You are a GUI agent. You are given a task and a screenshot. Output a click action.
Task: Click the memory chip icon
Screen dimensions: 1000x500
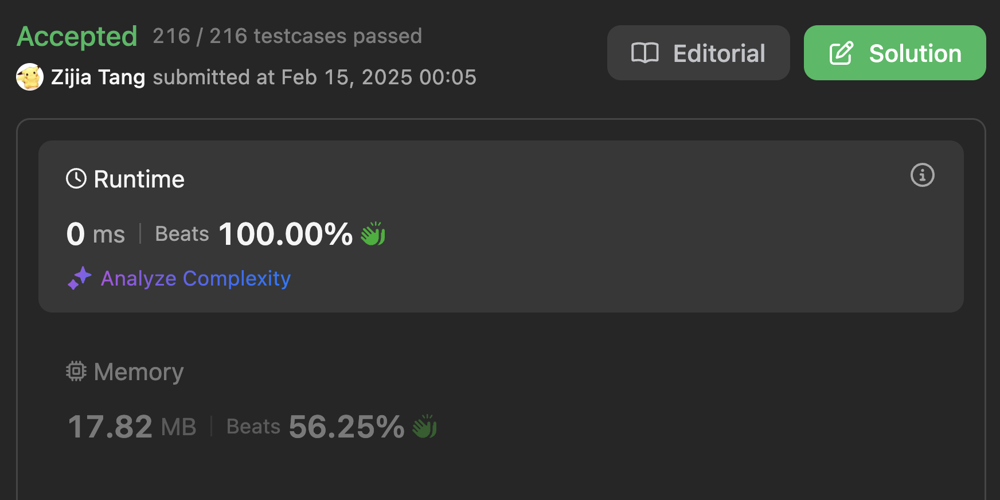[x=76, y=372]
